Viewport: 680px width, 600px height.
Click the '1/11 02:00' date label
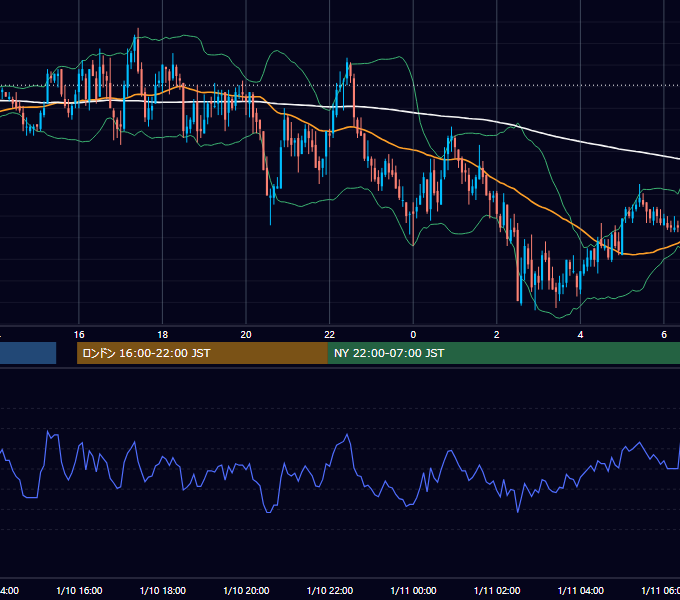click(497, 591)
